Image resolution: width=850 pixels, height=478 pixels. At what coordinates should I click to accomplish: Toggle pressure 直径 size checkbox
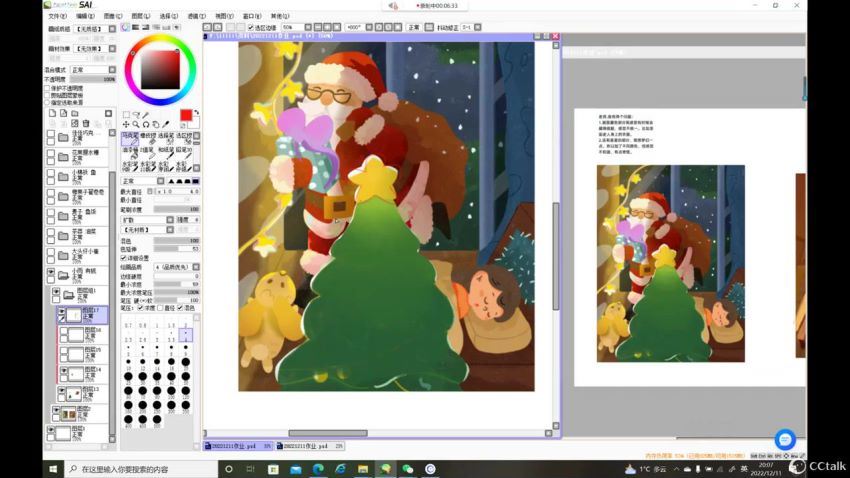160,308
